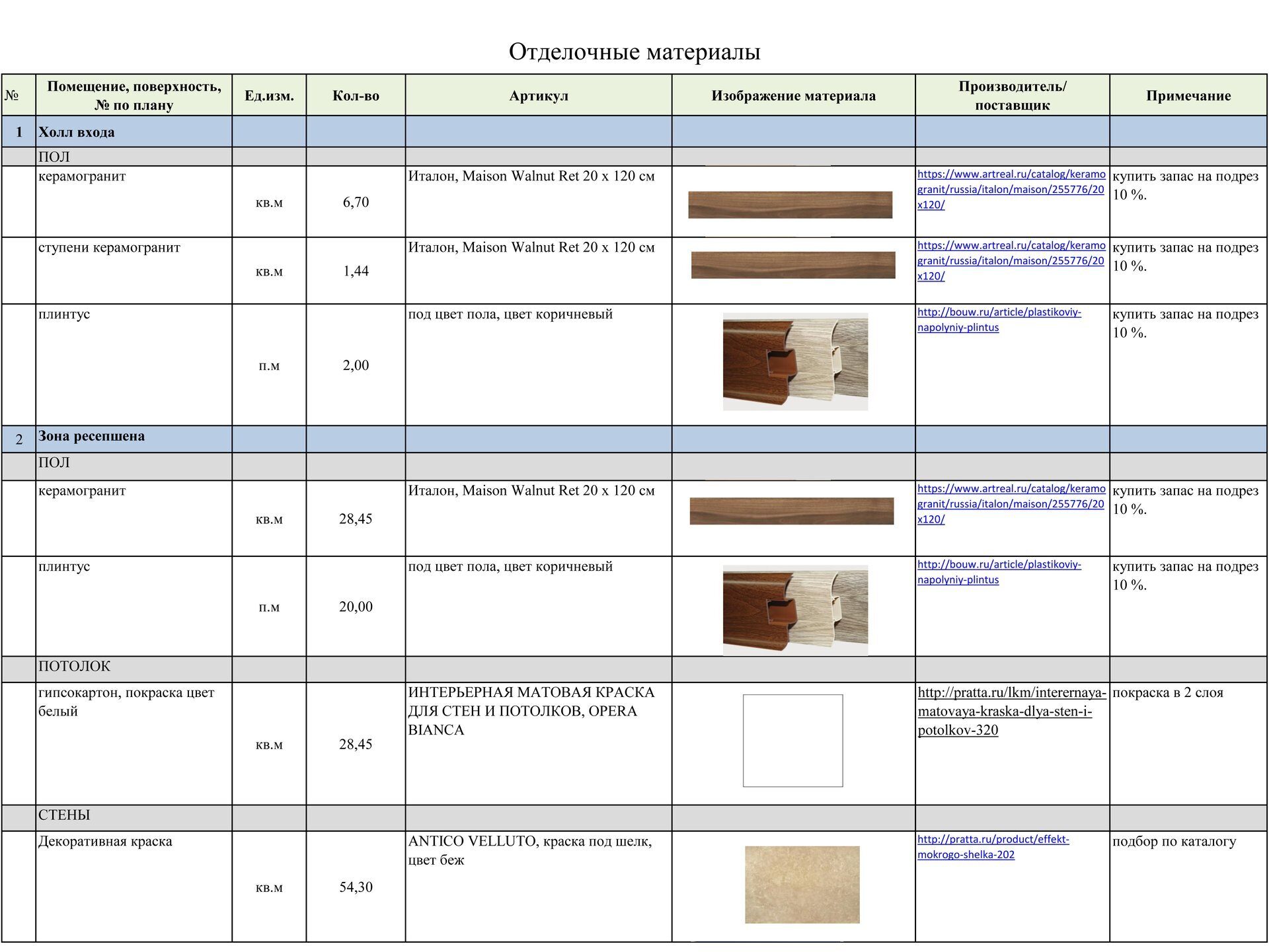Screen dimensions: 1269x952
Task: Open artreal link in Зона ресепшена керамогранит row
Action: pos(1011,504)
